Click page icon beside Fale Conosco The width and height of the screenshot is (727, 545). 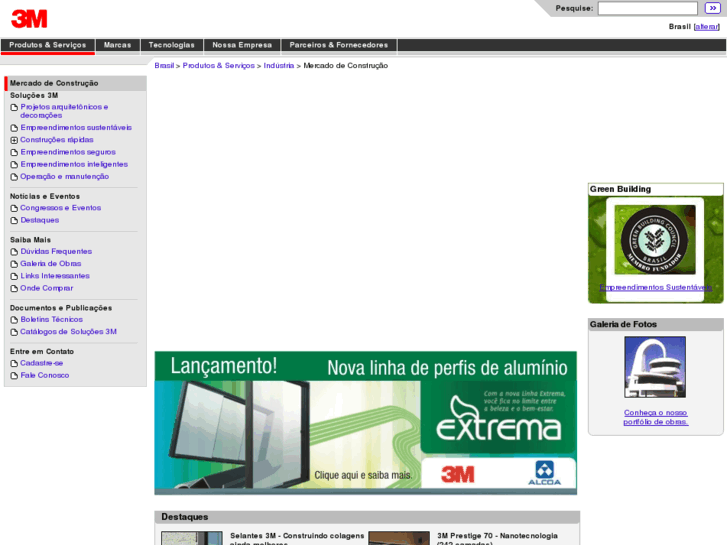pyautogui.click(x=14, y=376)
